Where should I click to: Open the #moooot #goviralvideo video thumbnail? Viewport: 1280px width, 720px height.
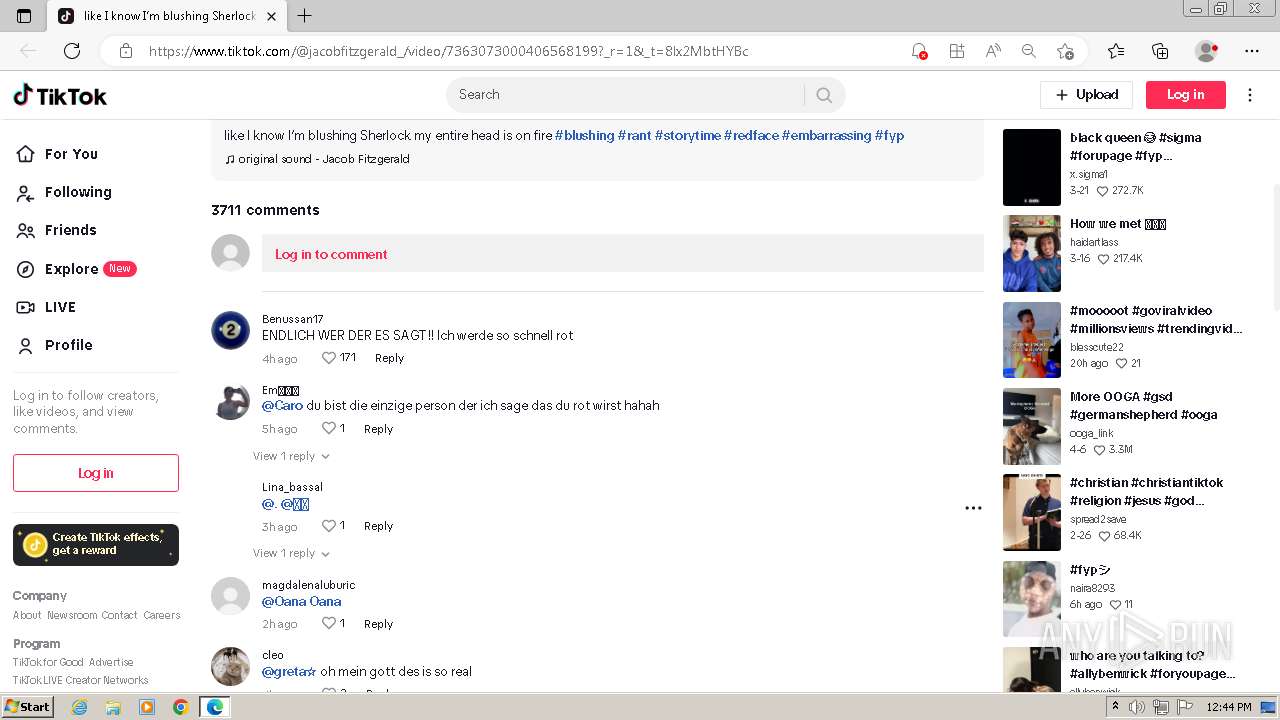coord(1032,340)
